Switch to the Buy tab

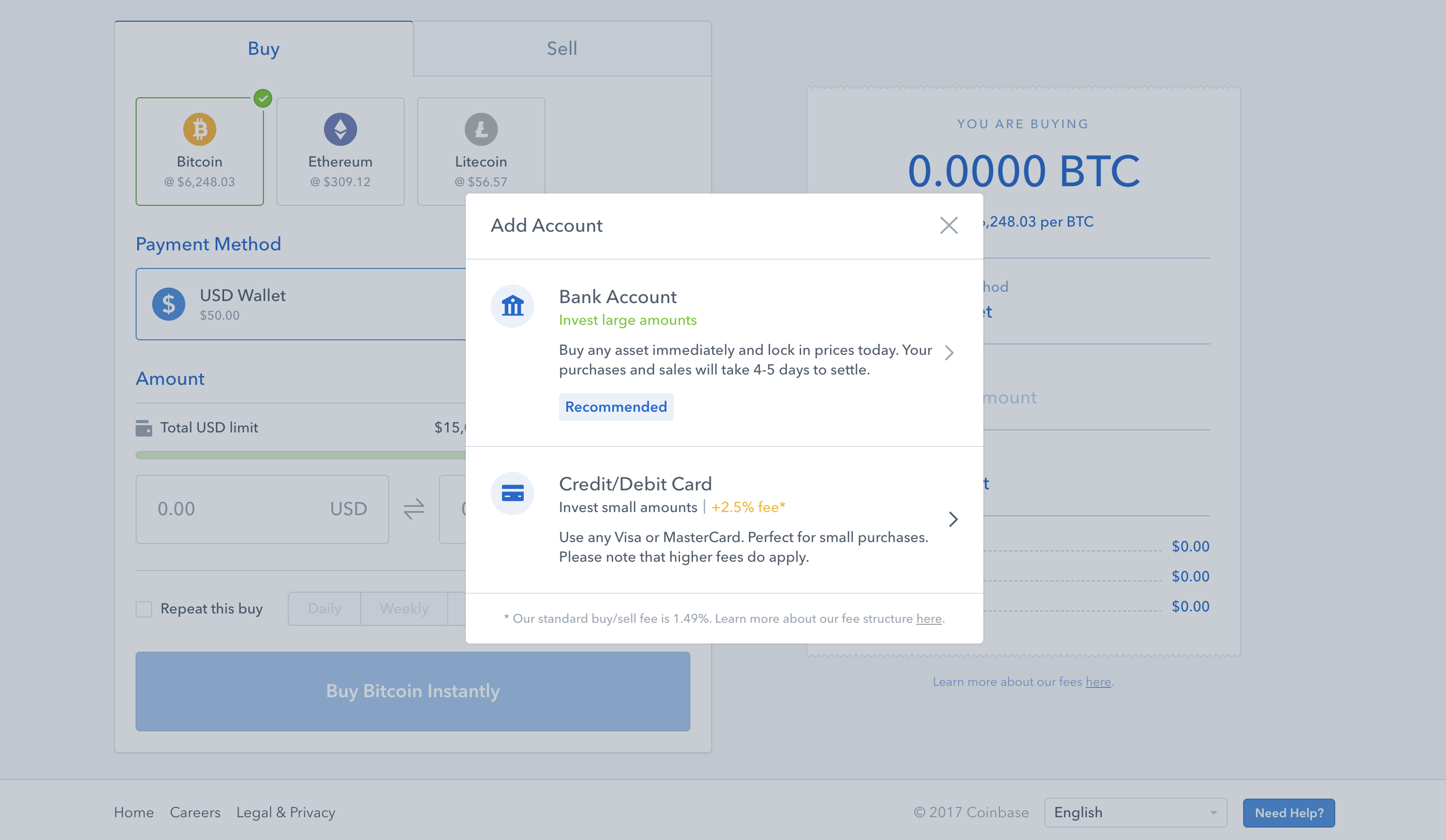click(263, 47)
